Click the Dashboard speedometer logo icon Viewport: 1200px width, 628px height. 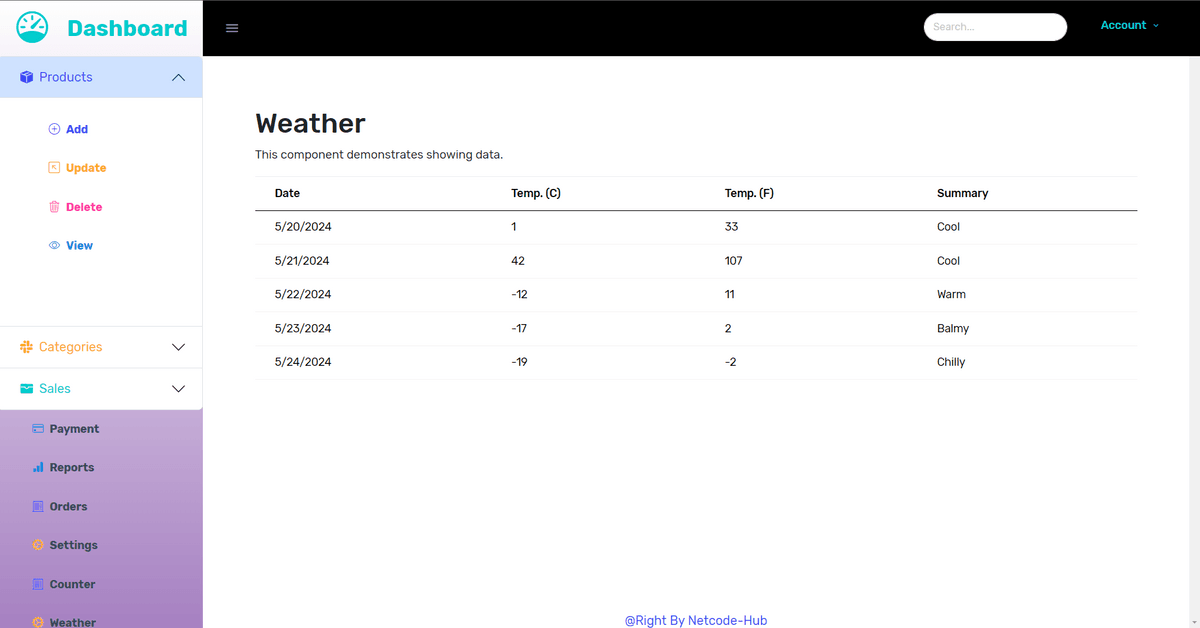pos(32,28)
